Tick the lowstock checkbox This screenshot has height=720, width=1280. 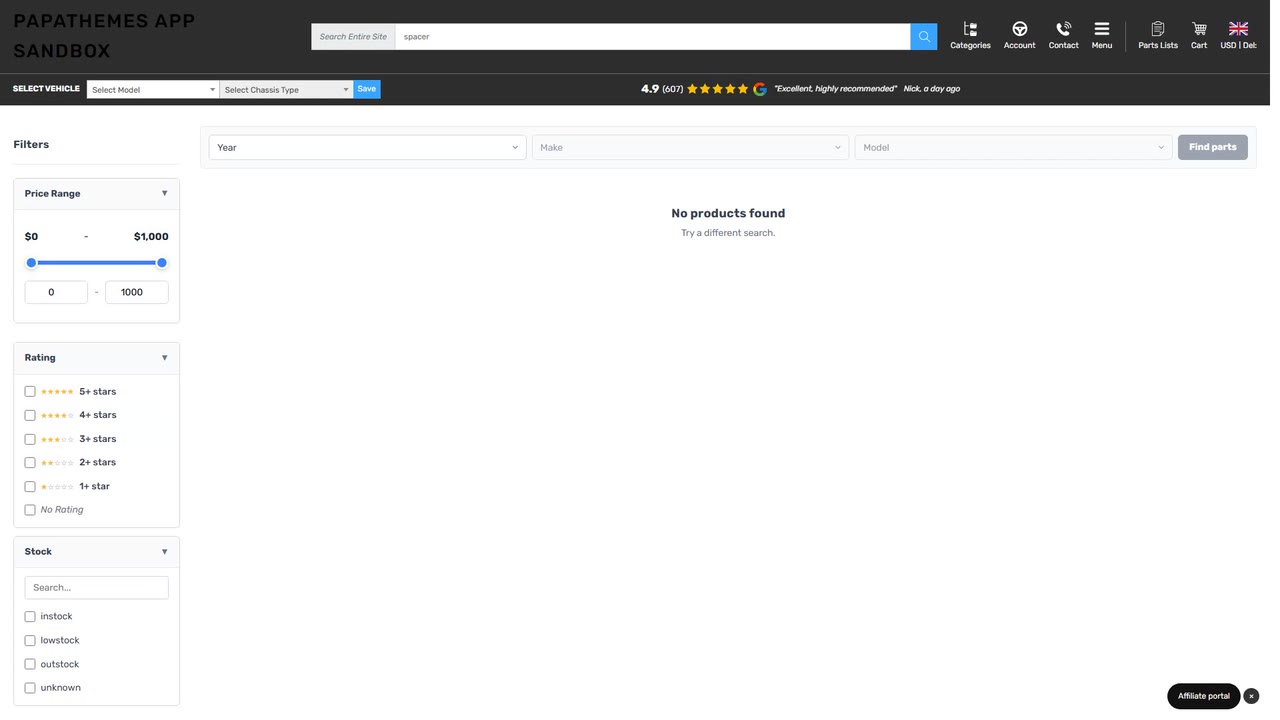click(30, 641)
